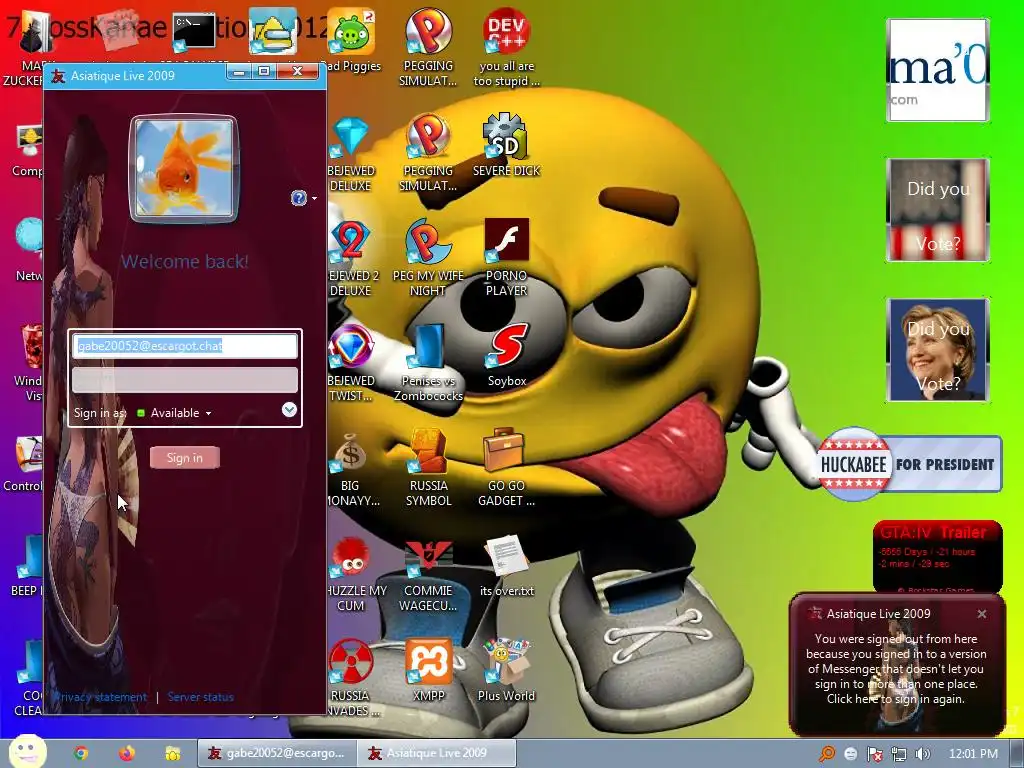The width and height of the screenshot is (1024, 768).
Task: Open the Soybox desktop icon
Action: pos(506,356)
